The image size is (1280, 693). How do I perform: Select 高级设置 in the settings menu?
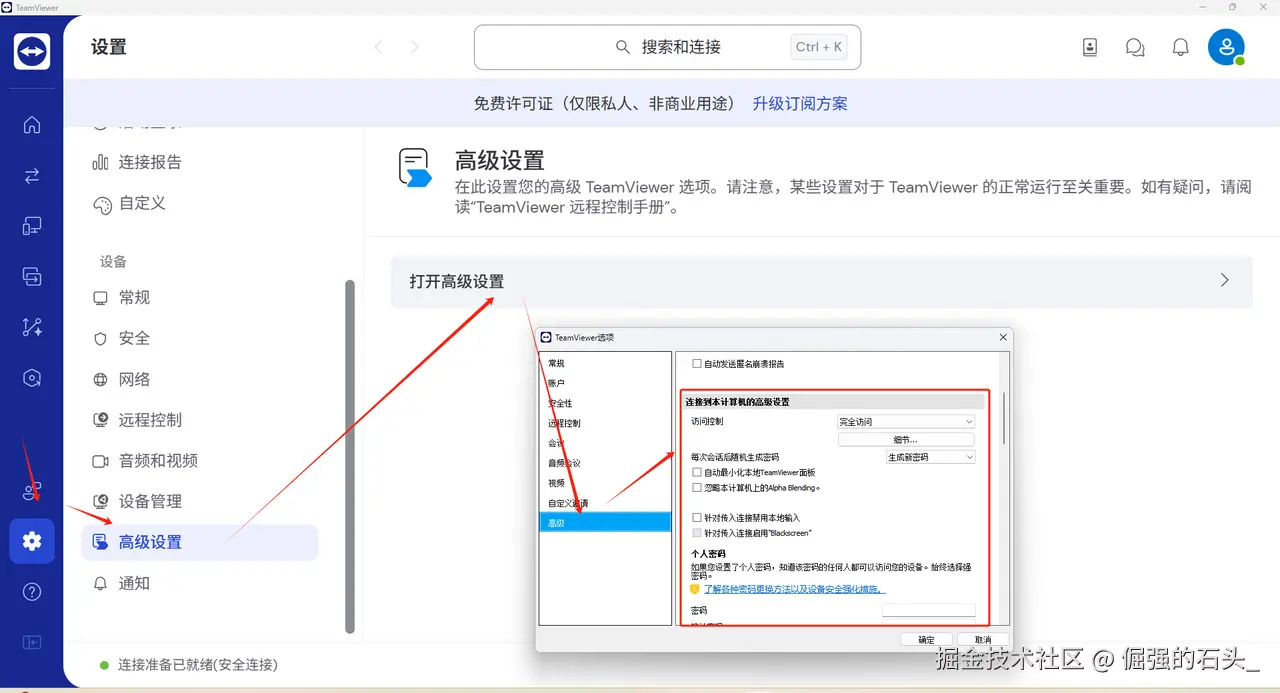click(199, 542)
